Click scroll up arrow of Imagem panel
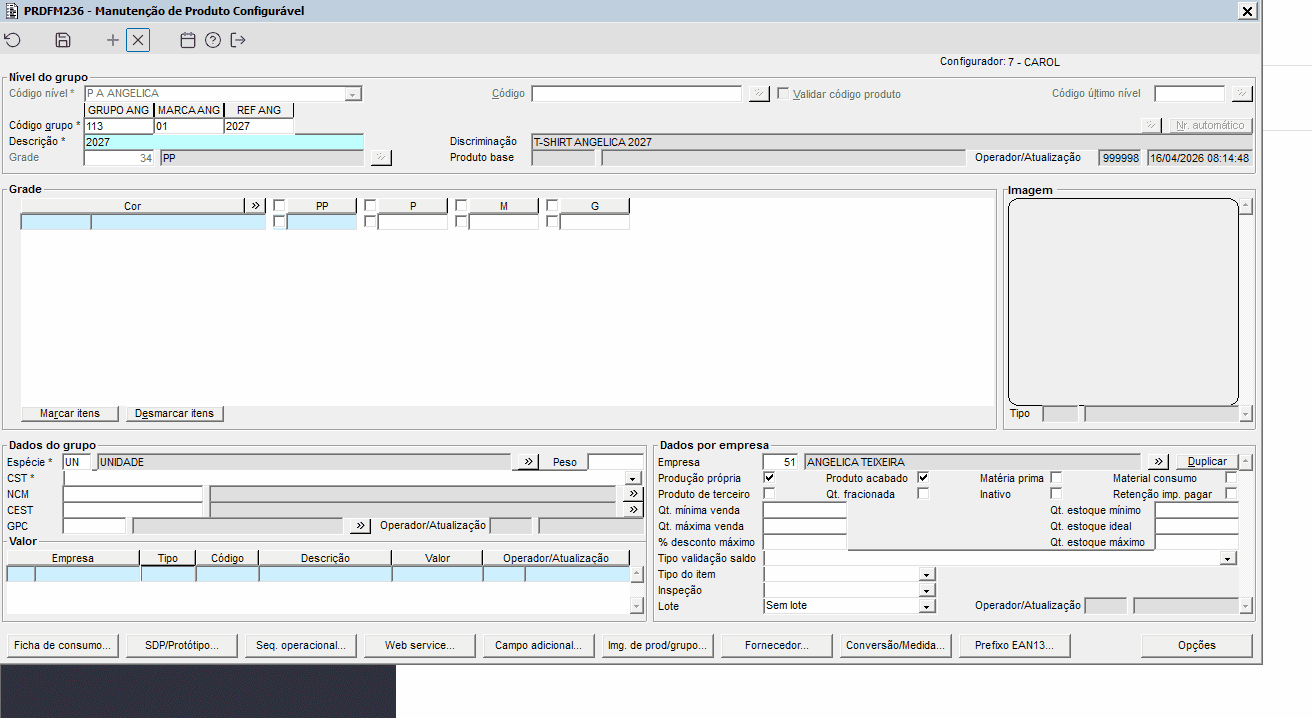This screenshot has width=1312, height=718. pyautogui.click(x=1245, y=206)
